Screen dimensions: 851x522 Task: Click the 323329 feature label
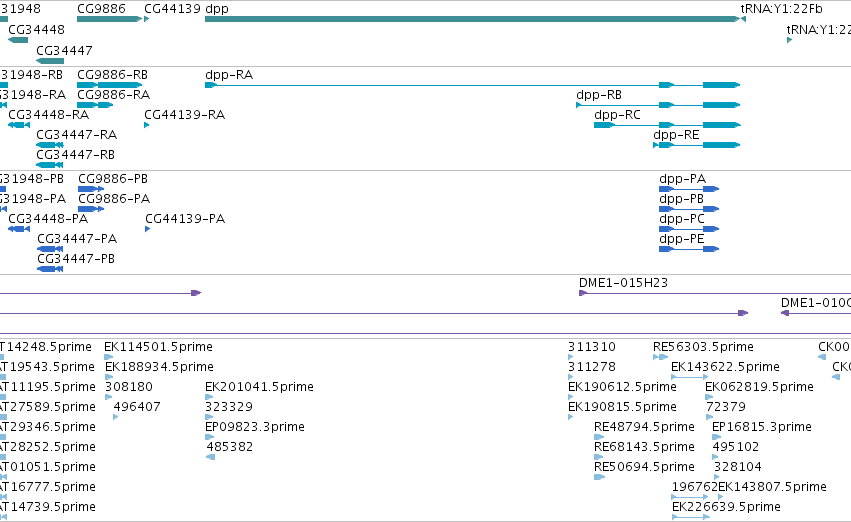tap(229, 407)
